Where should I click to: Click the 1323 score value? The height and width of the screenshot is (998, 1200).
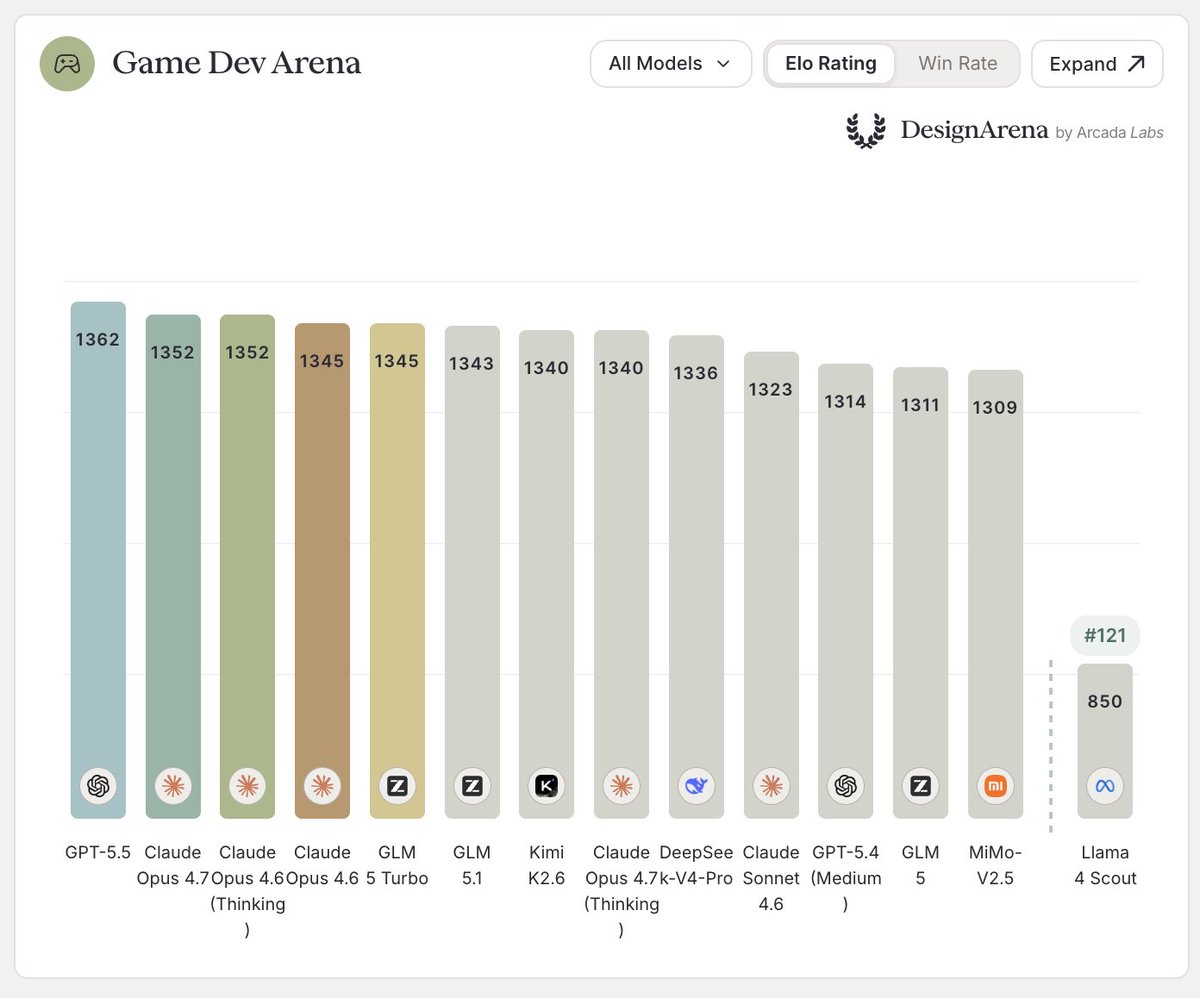tap(771, 389)
